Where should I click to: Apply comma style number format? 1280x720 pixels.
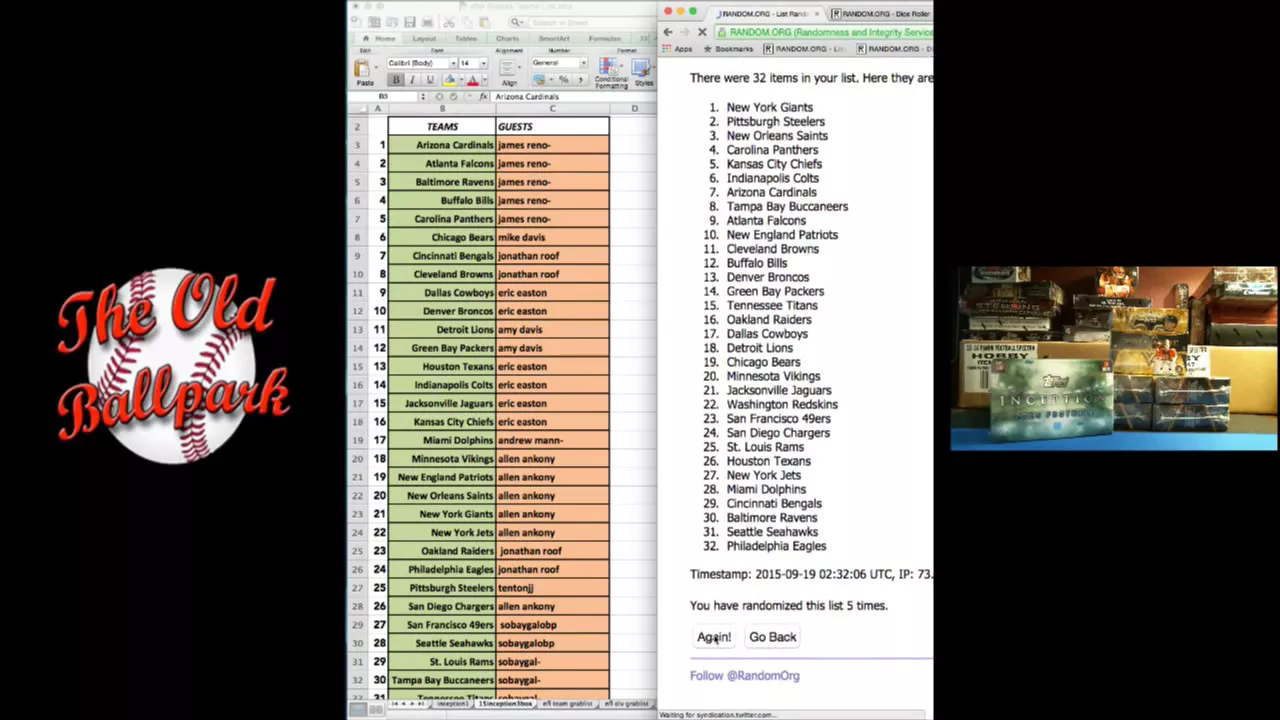(580, 79)
